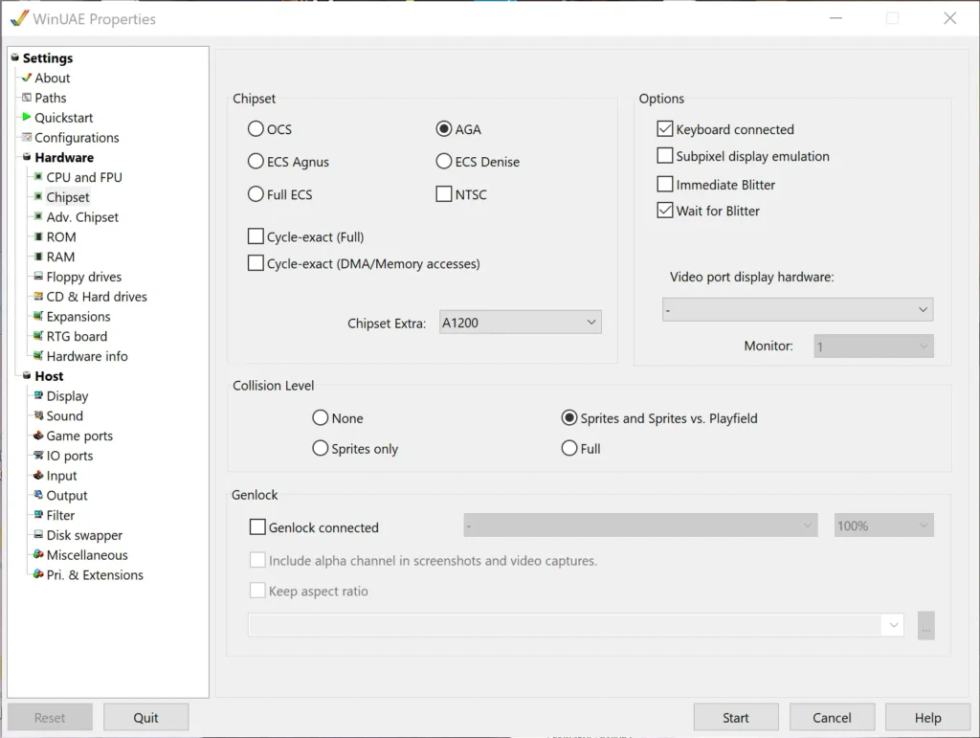Open the Quickstart settings page

(x=64, y=117)
